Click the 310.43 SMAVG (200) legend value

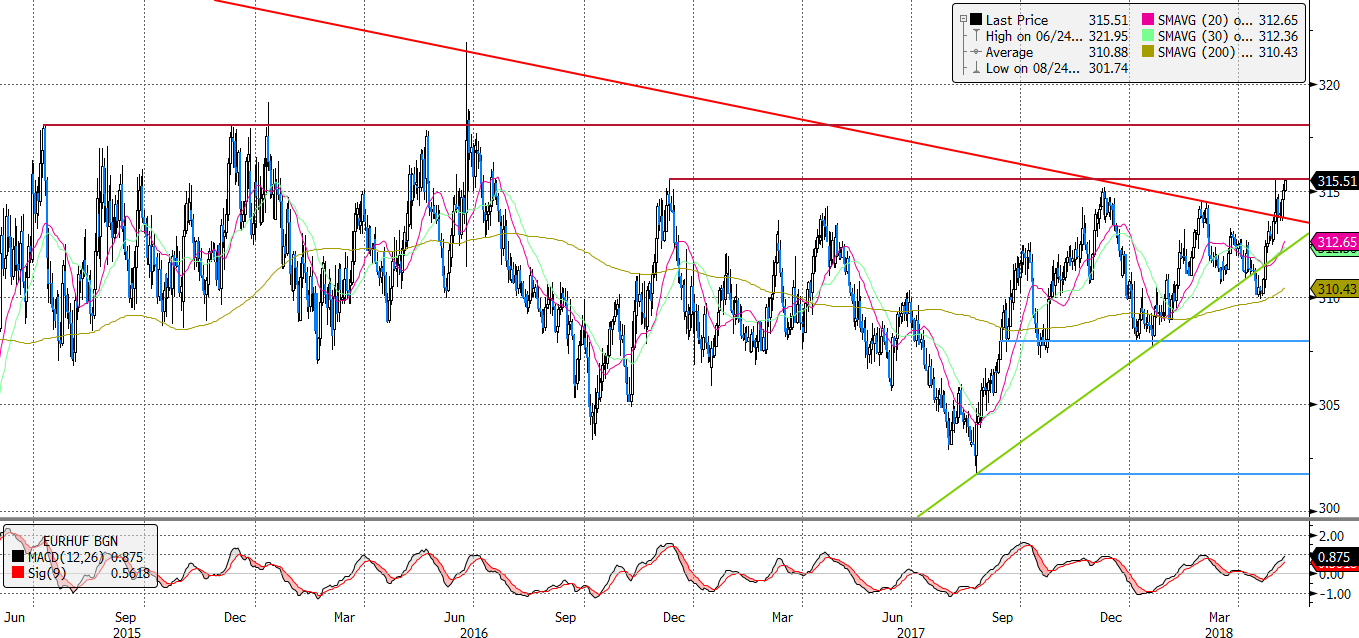[1277, 52]
